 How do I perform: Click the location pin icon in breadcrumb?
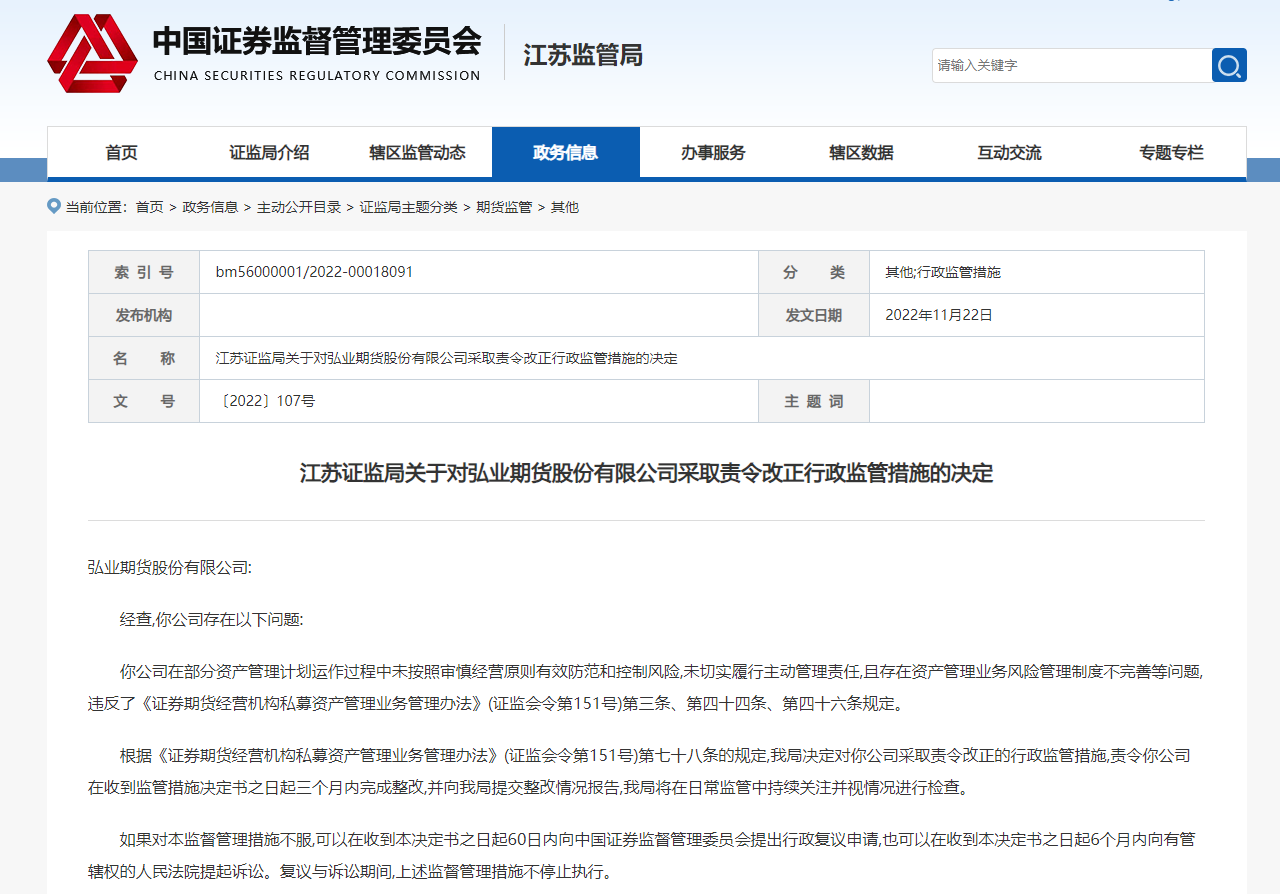(x=54, y=206)
